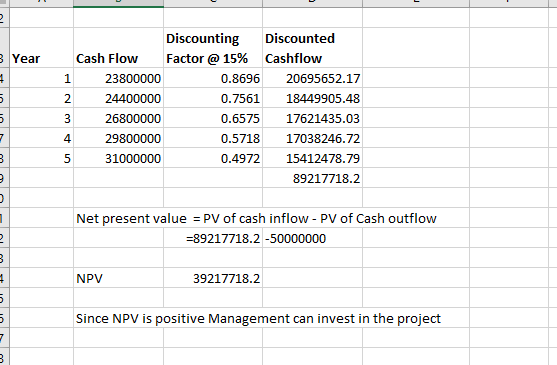
Task: Select cell showing -50000000
Action: [312, 238]
